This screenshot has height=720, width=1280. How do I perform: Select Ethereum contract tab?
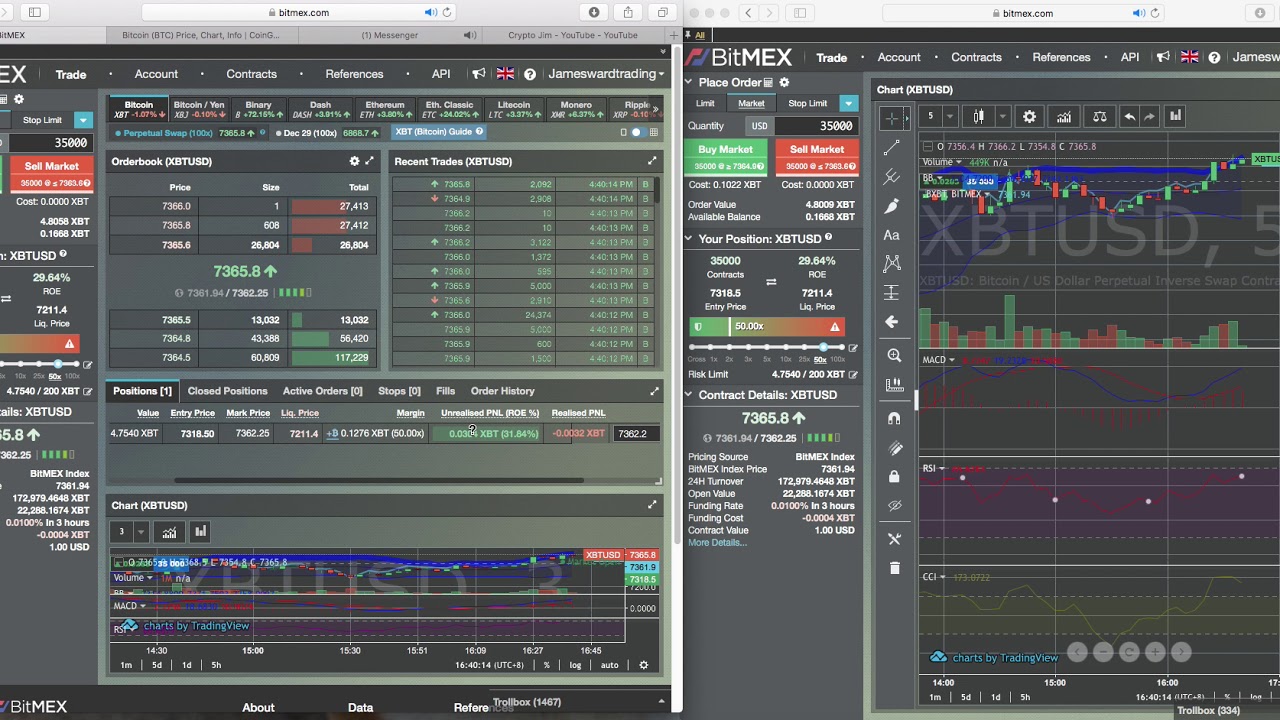(x=385, y=109)
